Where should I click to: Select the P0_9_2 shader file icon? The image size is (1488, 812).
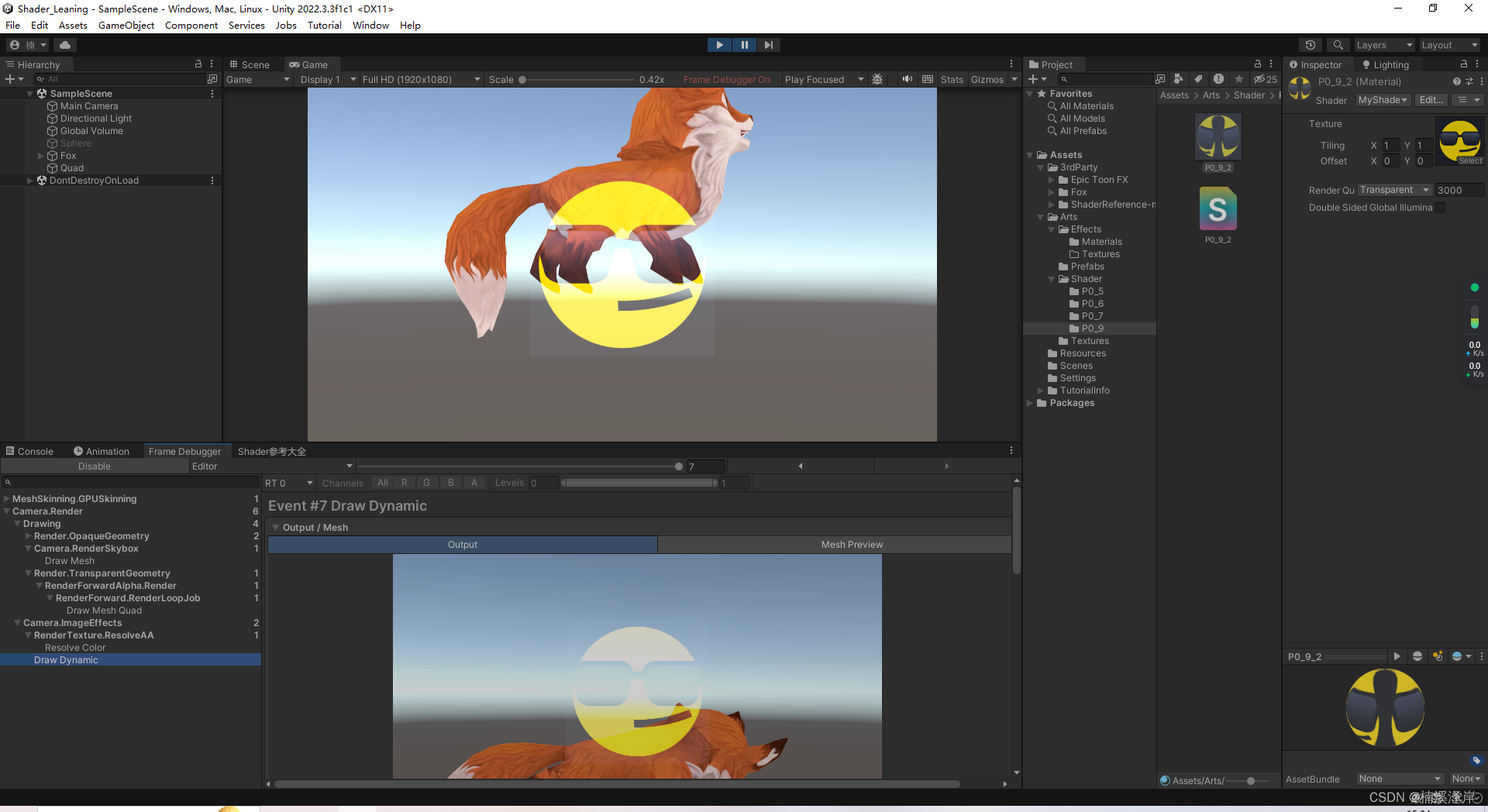(1218, 209)
